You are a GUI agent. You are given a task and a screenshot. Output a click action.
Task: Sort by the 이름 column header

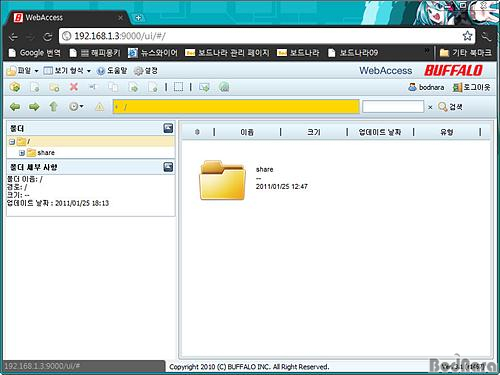coord(247,132)
